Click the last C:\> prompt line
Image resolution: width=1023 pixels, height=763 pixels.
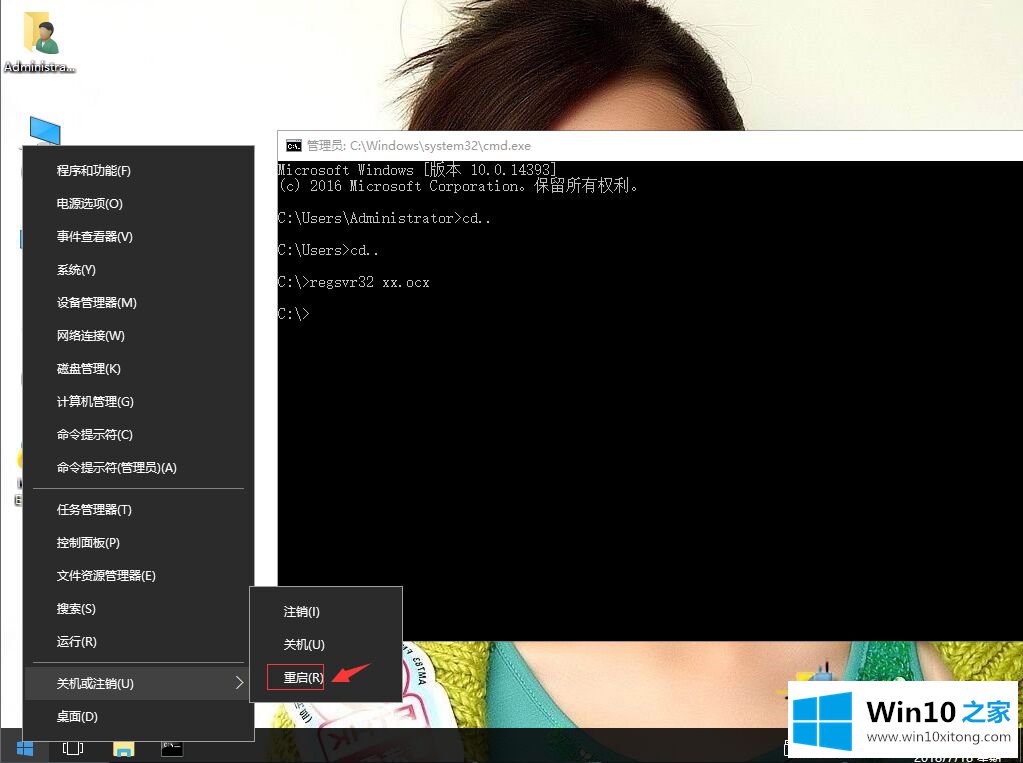(294, 314)
